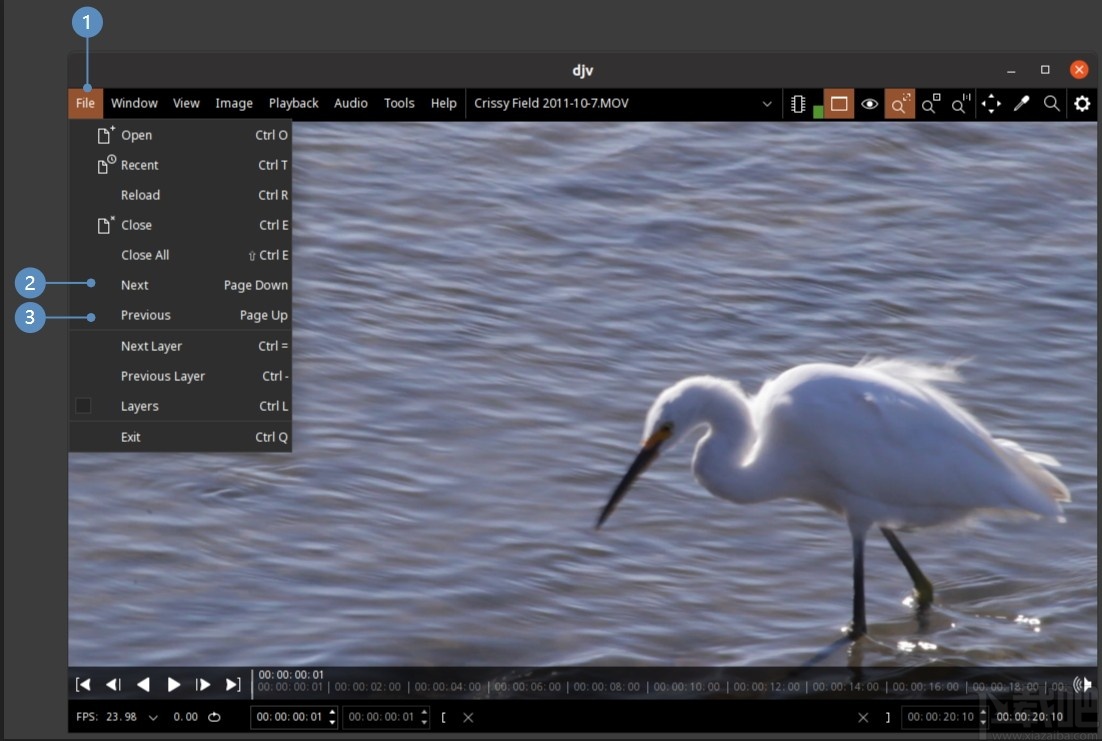This screenshot has height=741, width=1102.
Task: Click the audio speaker volume icon
Action: click(x=1081, y=685)
